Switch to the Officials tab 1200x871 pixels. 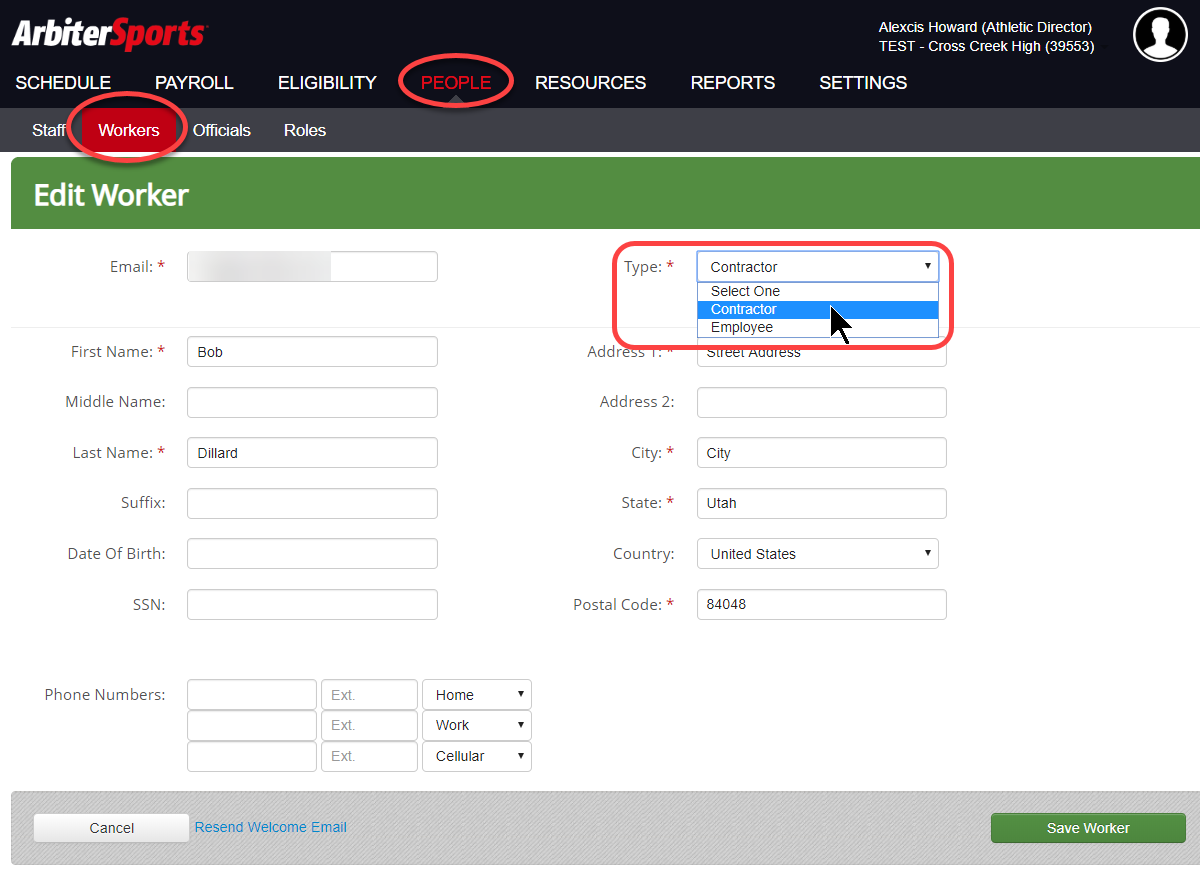click(221, 130)
